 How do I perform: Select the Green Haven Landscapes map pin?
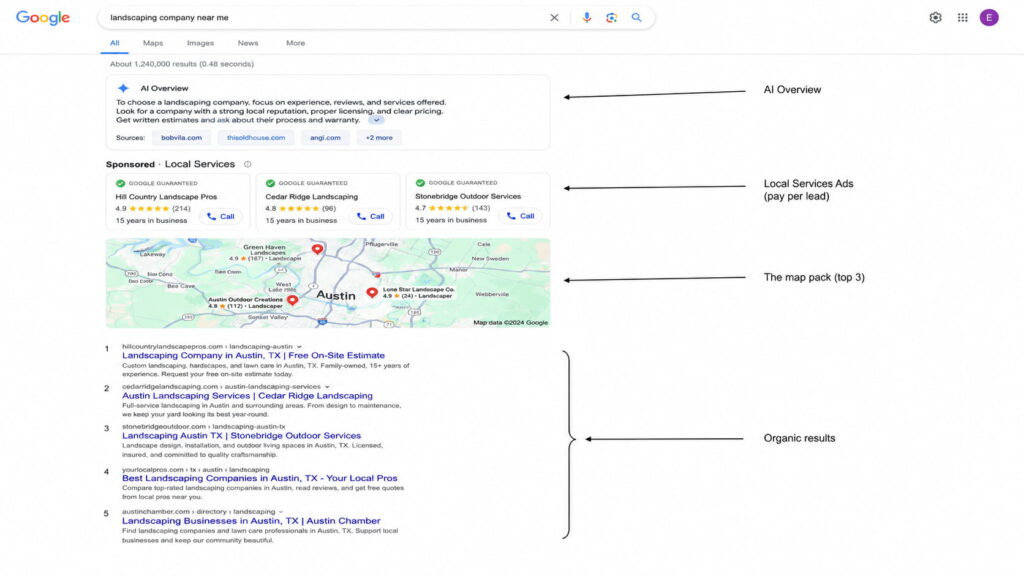[x=317, y=249]
